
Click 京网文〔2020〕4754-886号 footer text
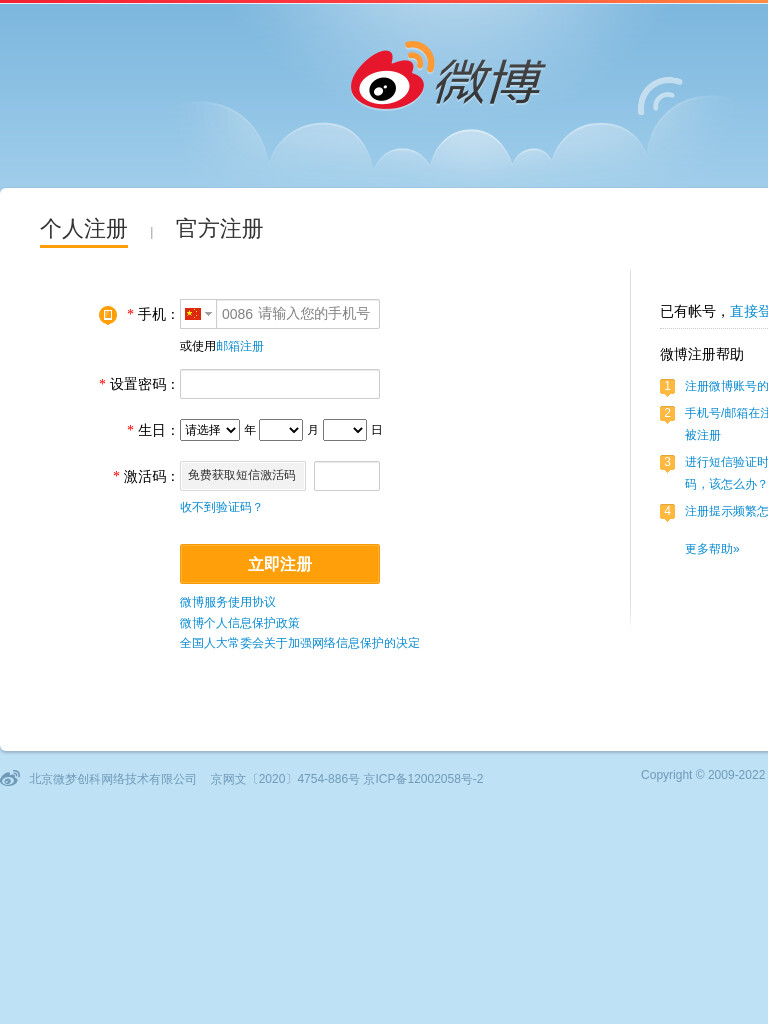click(x=285, y=779)
